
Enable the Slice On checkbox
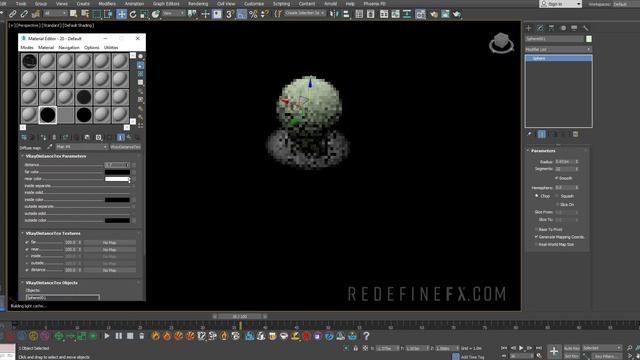(x=557, y=204)
